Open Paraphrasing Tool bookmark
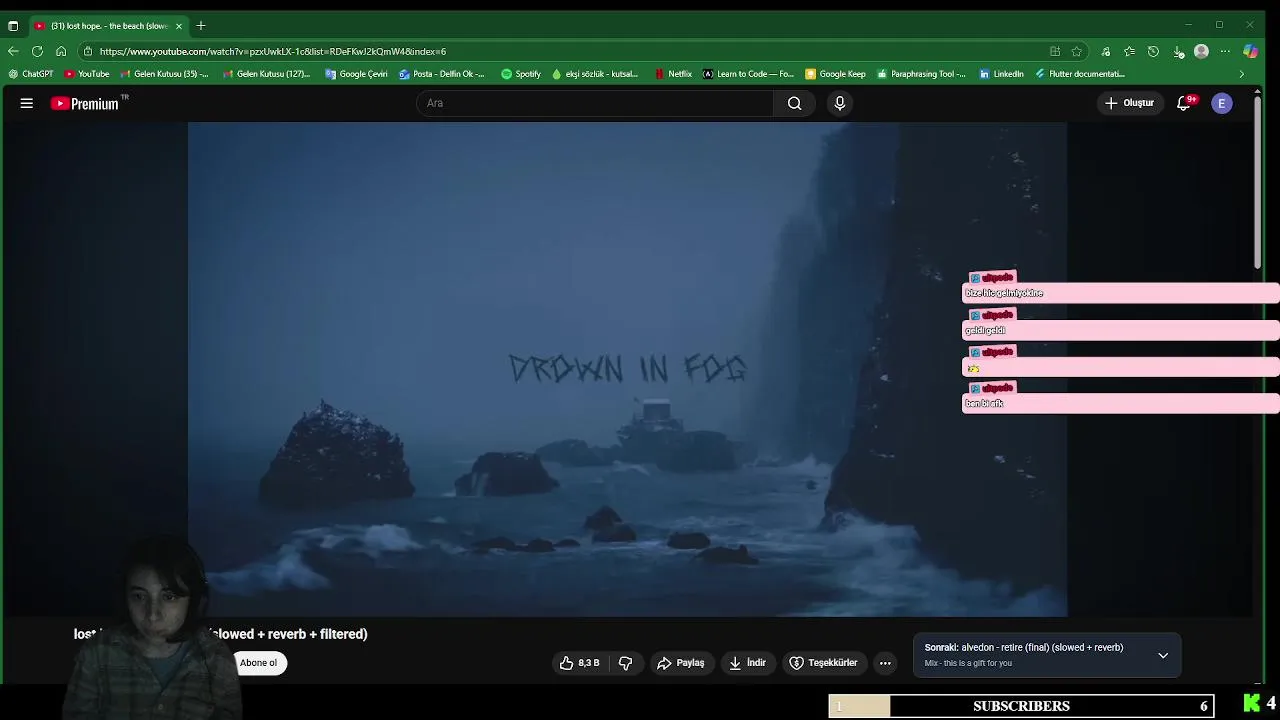Viewport: 1280px width, 720px height. tap(921, 74)
